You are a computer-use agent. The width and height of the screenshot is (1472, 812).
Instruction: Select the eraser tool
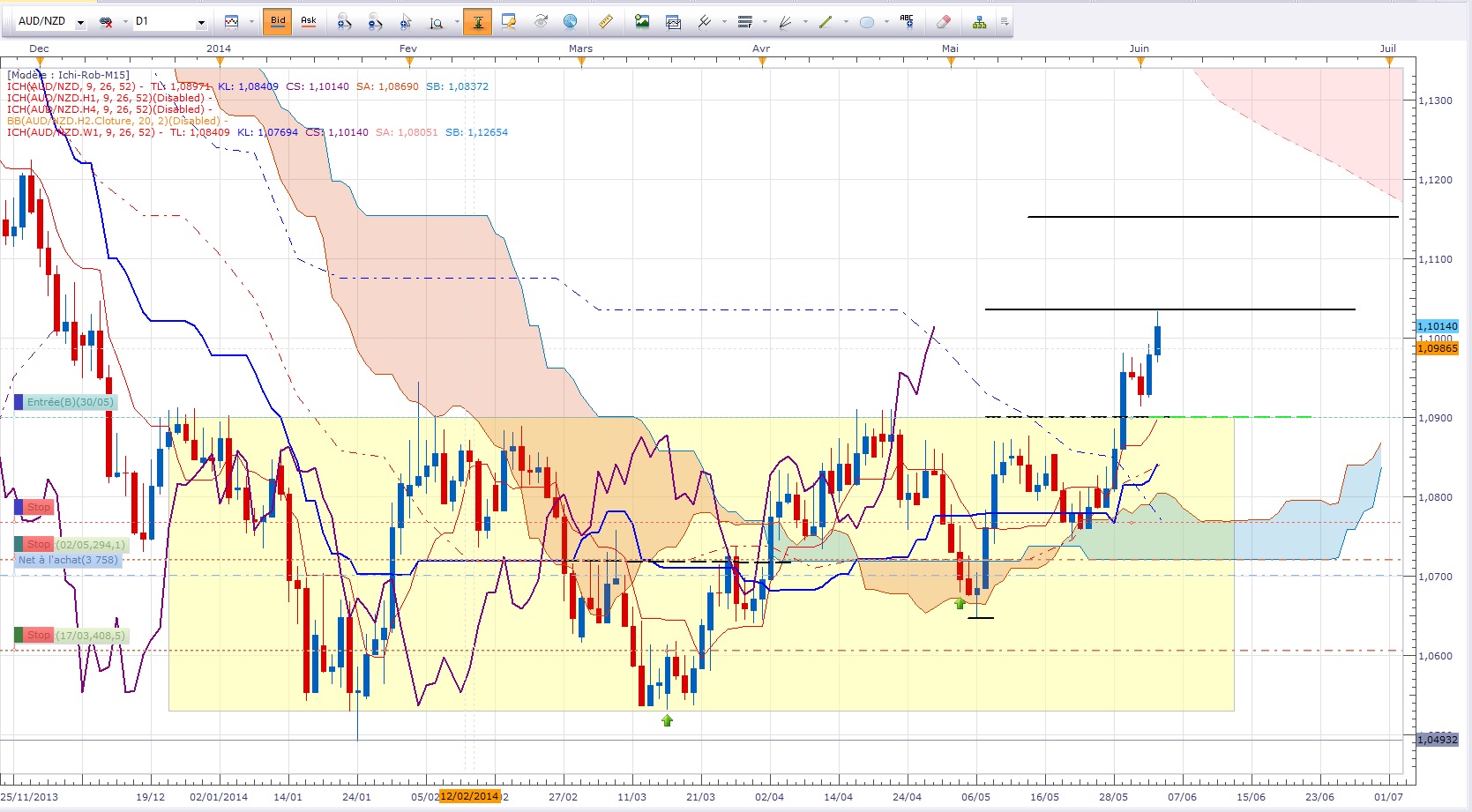pos(943,22)
